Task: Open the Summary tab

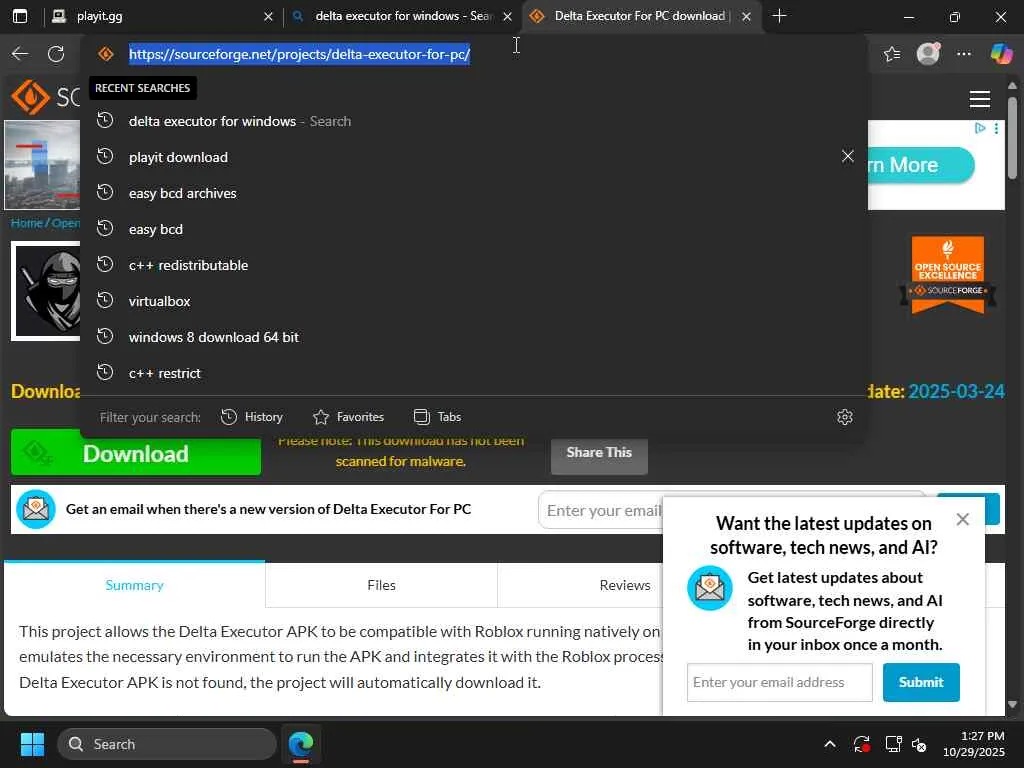Action: click(135, 584)
